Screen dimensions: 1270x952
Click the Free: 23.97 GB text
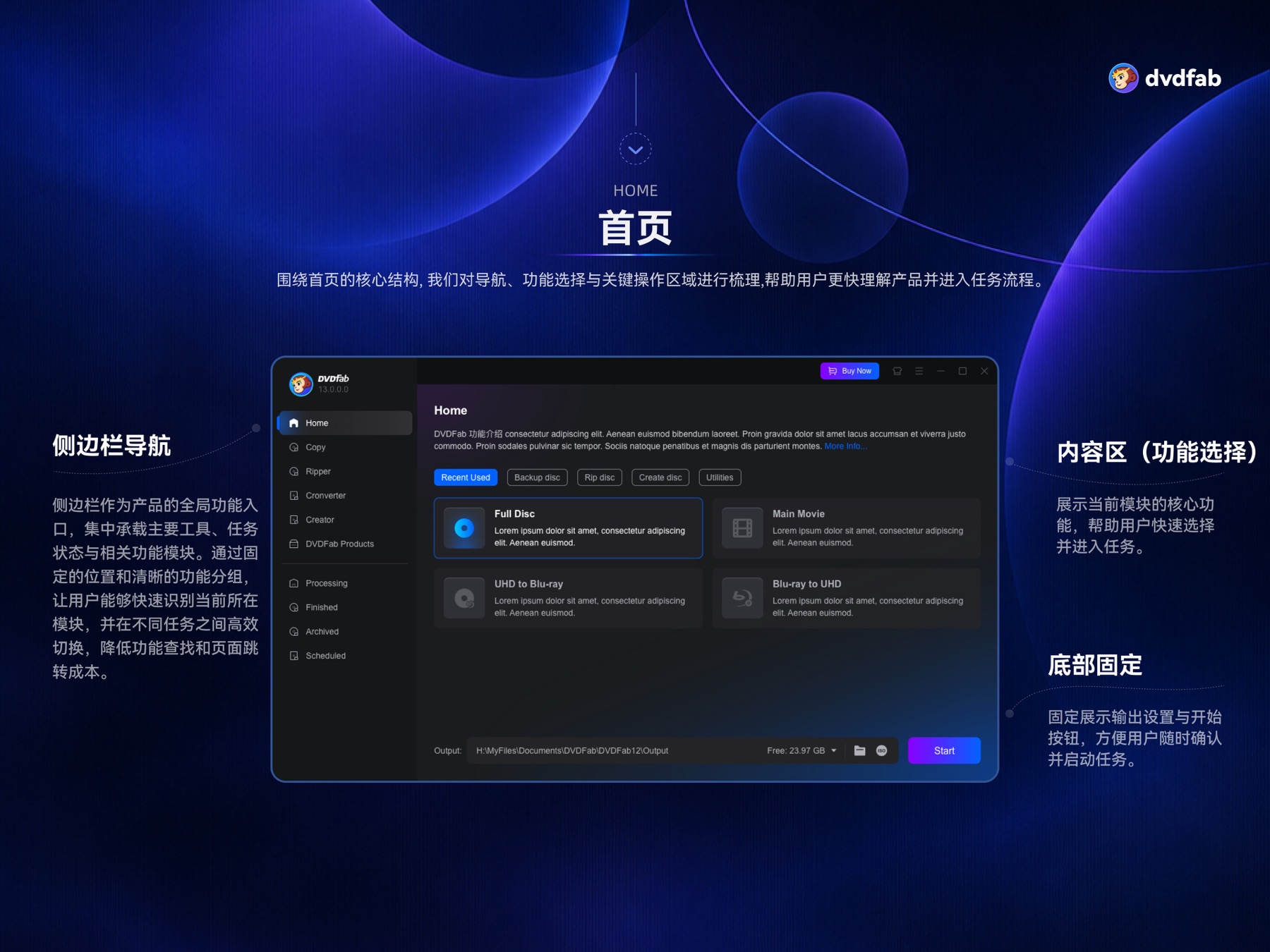(796, 750)
